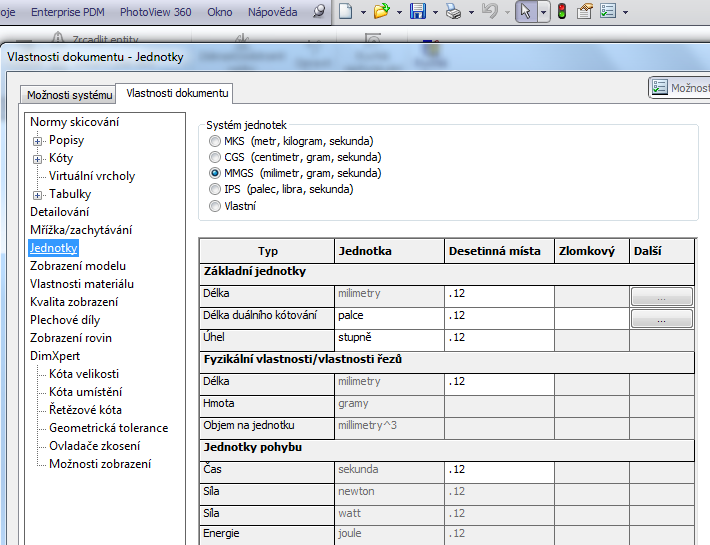Open dropdown arrow next to New icon
This screenshot has height=545, width=710.
click(363, 12)
